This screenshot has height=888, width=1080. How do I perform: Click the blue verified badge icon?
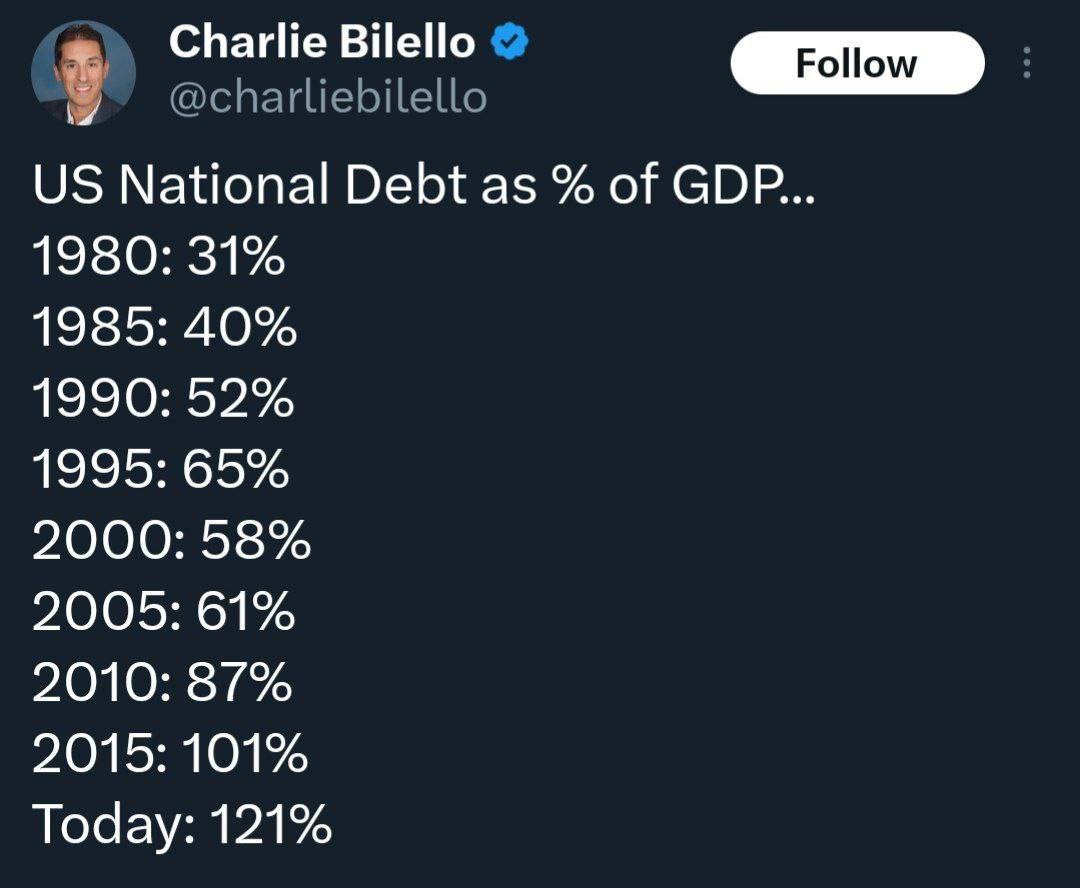click(x=509, y=41)
